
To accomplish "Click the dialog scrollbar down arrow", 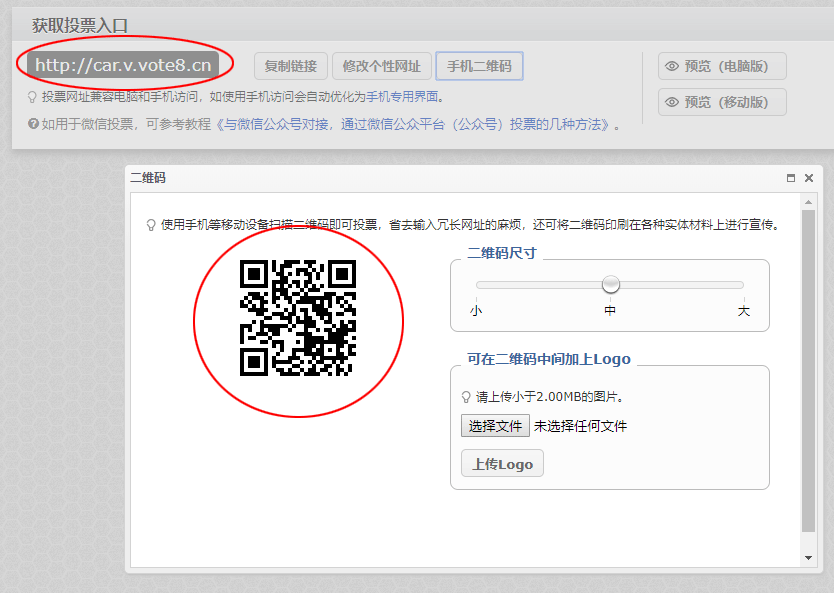I will tap(809, 557).
